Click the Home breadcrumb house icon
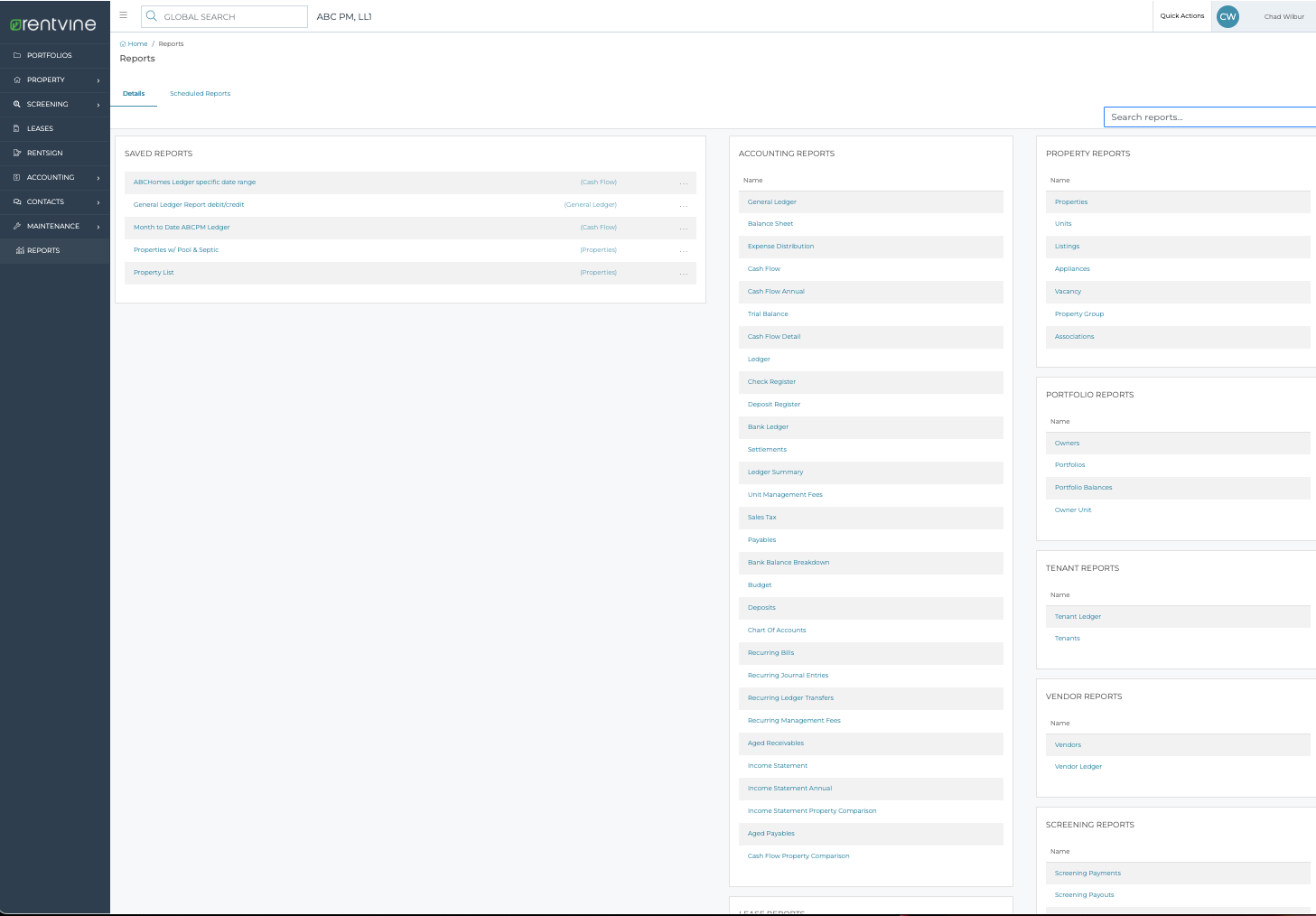 (x=123, y=43)
